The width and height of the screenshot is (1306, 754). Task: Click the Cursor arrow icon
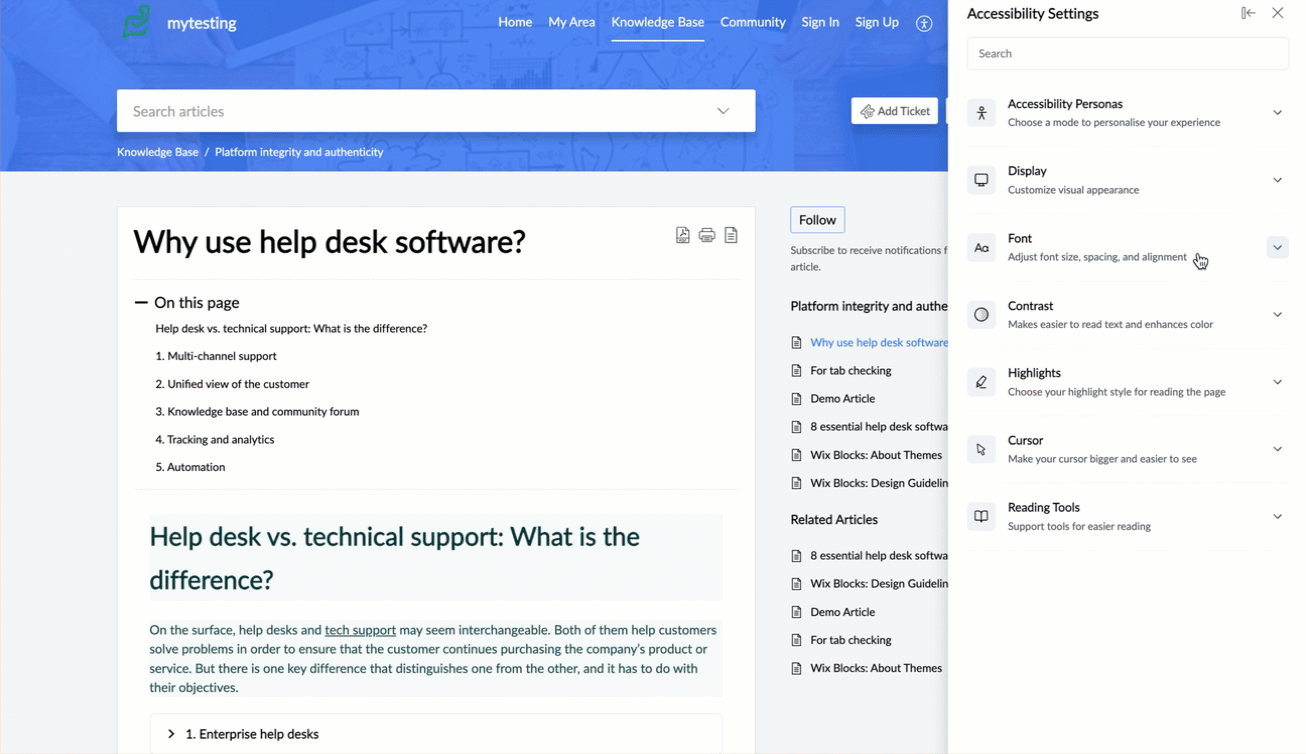(x=982, y=449)
